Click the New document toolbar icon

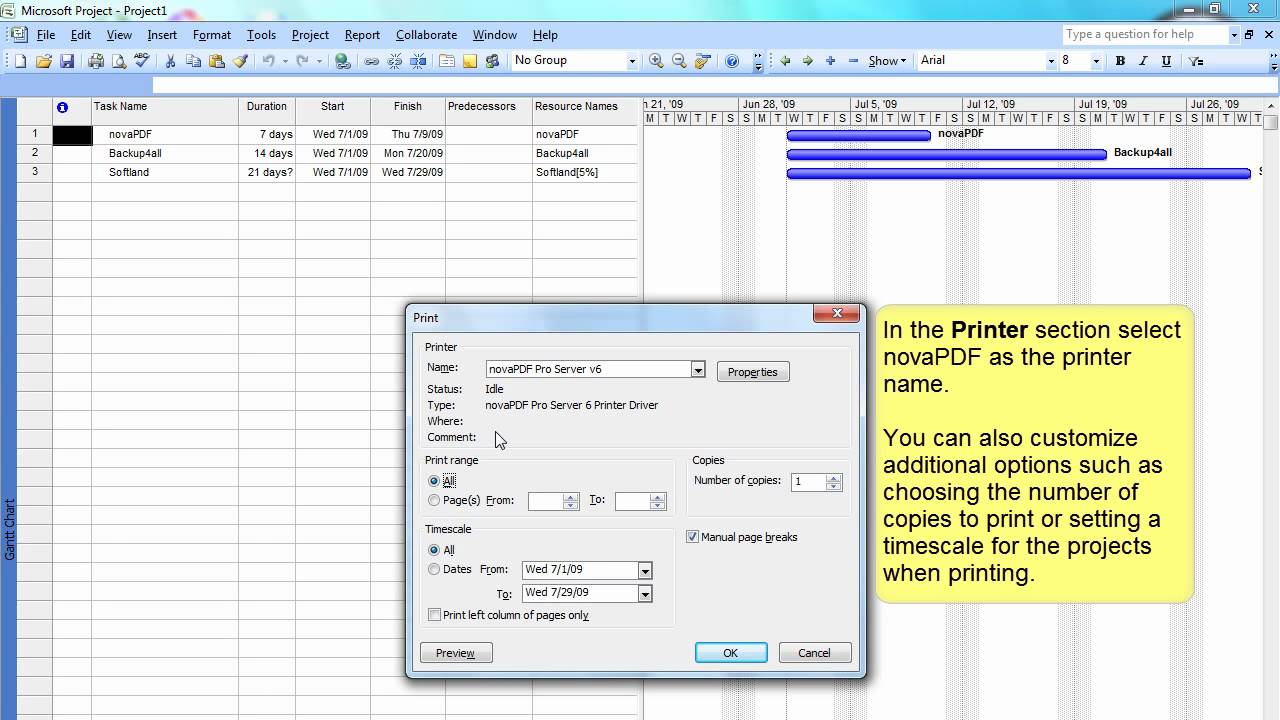click(x=21, y=61)
